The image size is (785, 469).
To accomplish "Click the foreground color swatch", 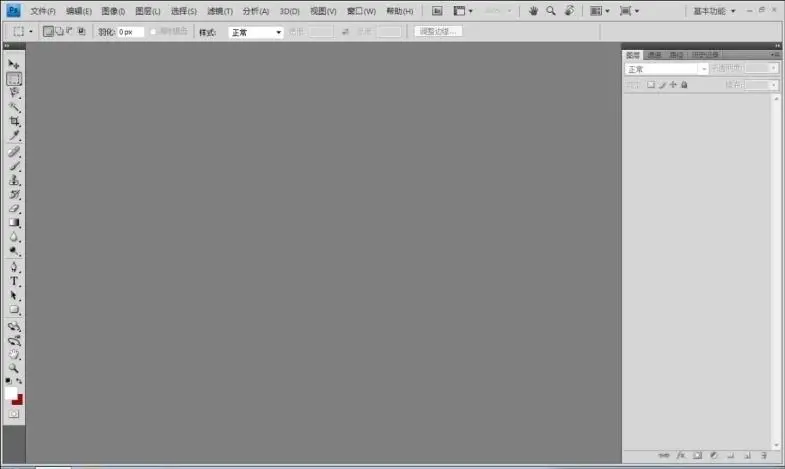I will point(11,393).
